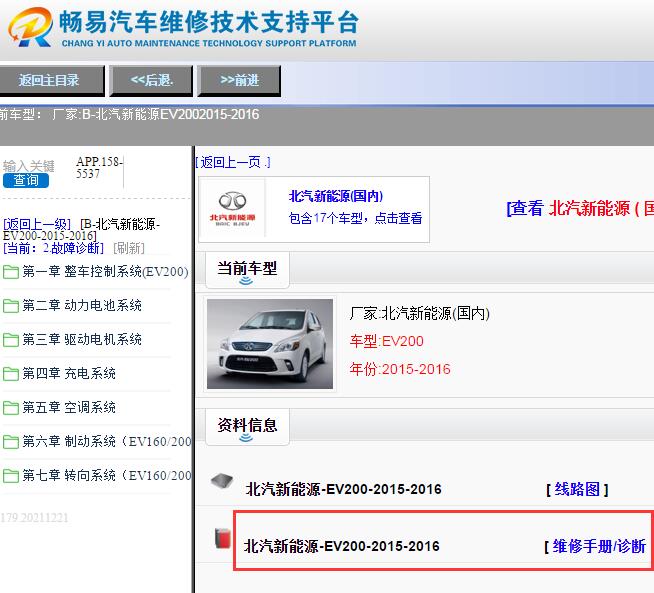The height and width of the screenshot is (593, 654).
Task: Open folder icon for 第七章 转向系统
Action: pyautogui.click(x=10, y=475)
